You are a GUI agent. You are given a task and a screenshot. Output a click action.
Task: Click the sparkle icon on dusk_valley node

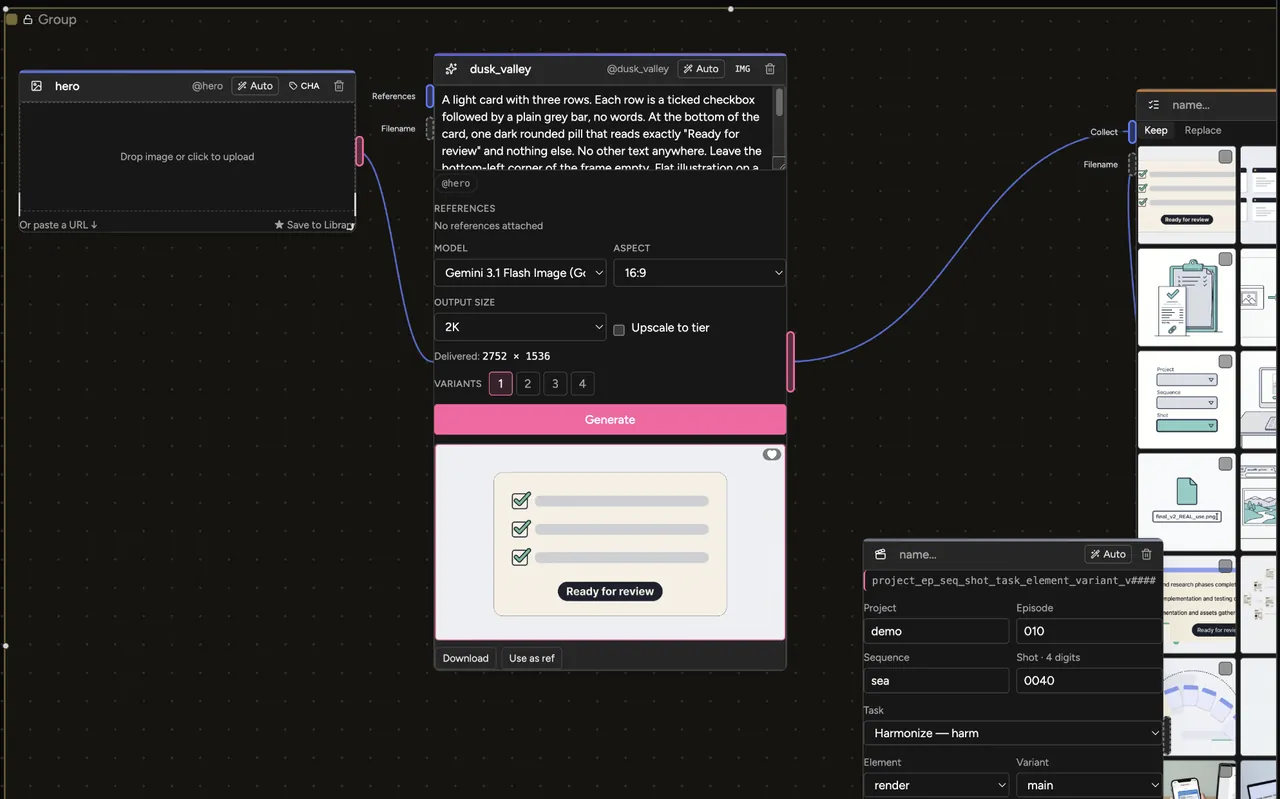click(x=451, y=69)
